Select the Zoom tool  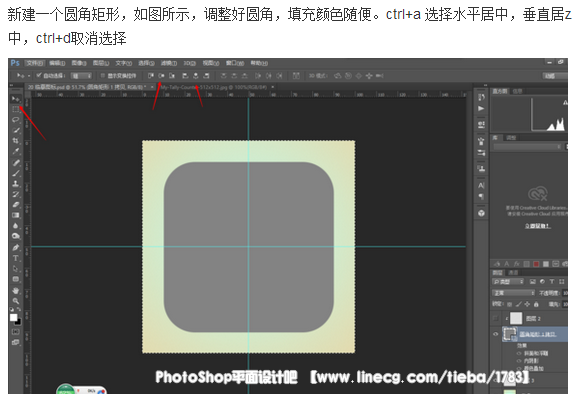pos(16,301)
